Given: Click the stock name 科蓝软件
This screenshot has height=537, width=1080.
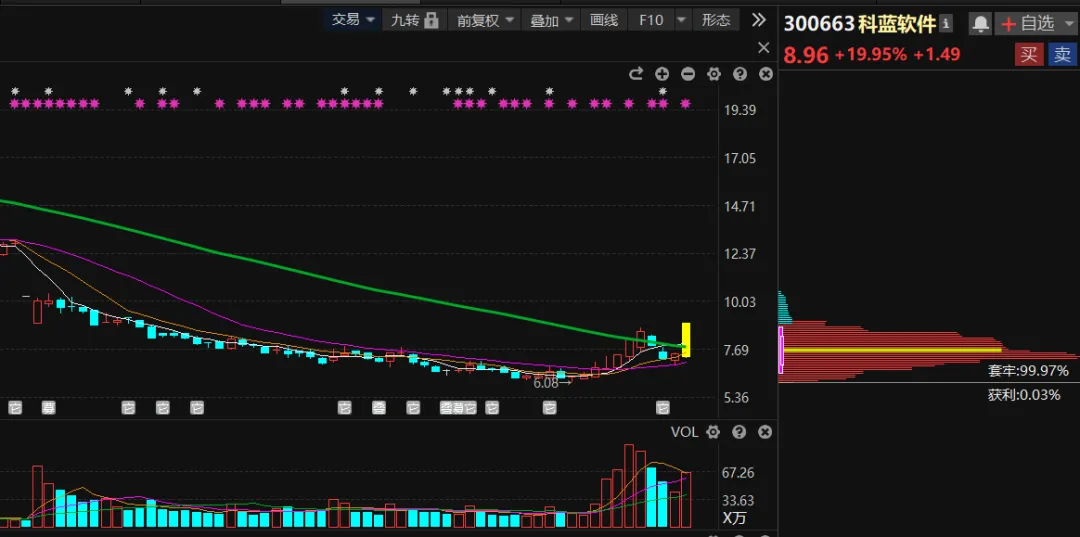Looking at the screenshot, I should (897, 24).
